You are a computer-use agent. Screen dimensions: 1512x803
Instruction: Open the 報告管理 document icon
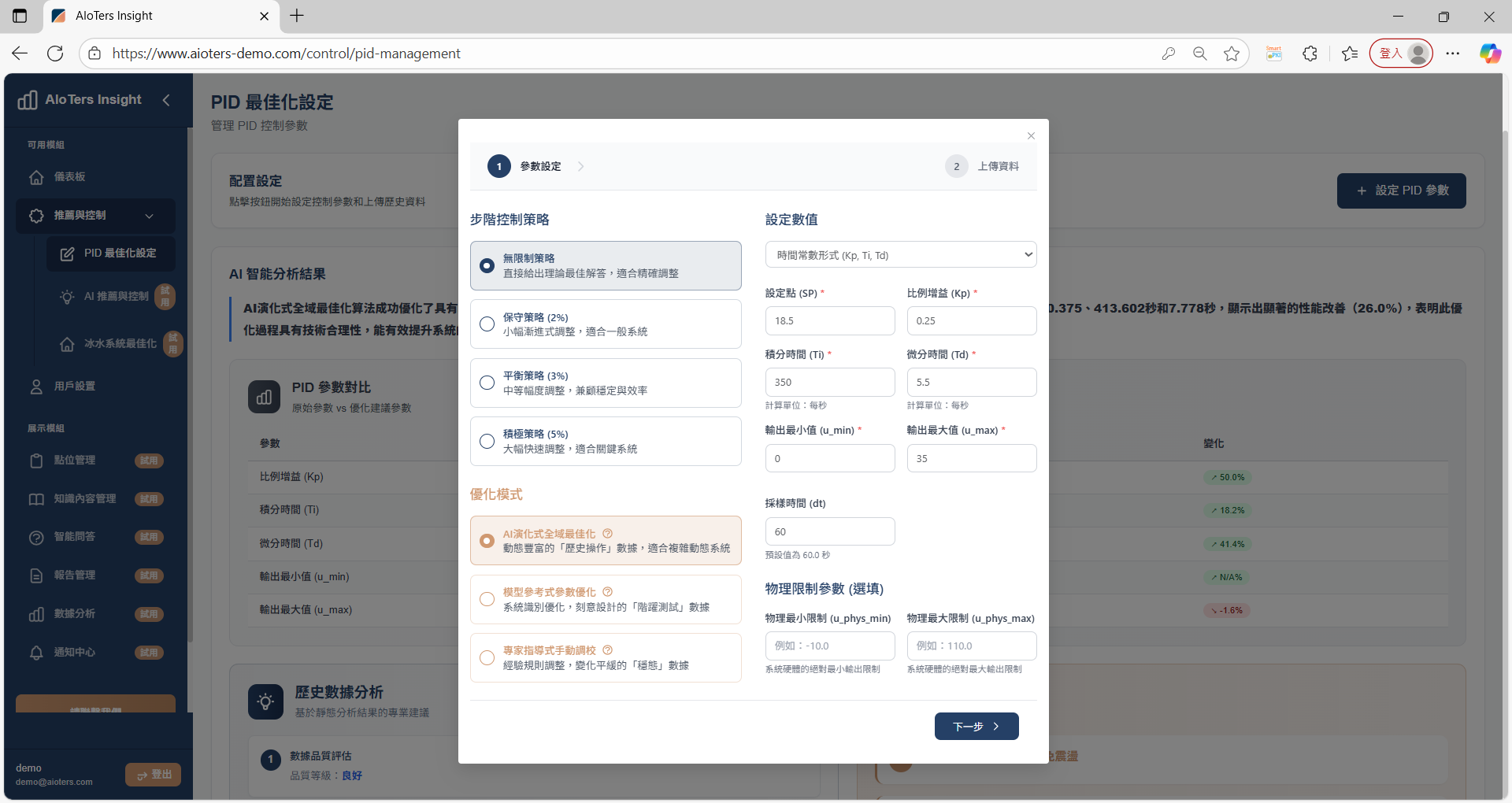pos(37,575)
